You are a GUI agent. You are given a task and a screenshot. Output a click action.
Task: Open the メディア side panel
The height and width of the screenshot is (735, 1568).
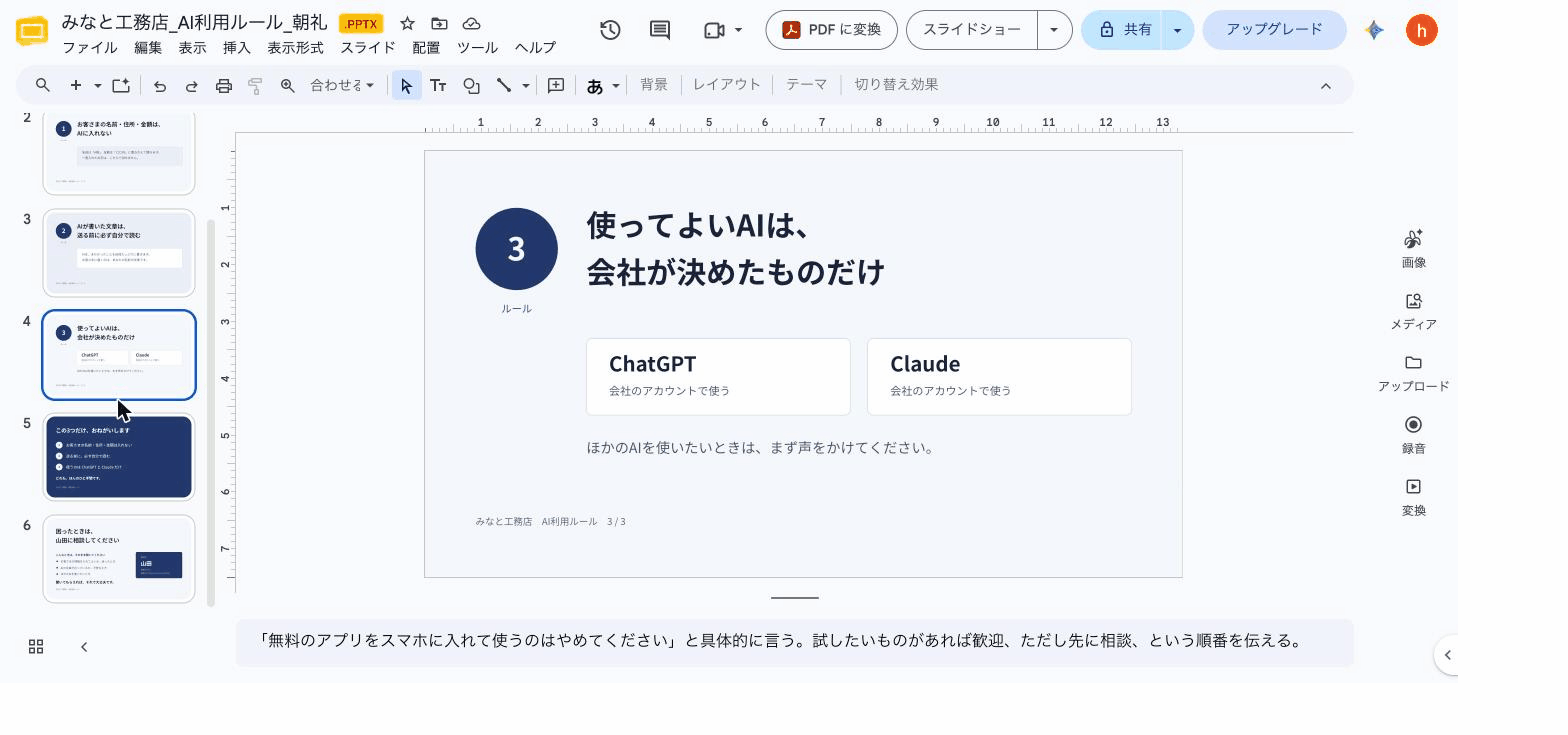point(1413,311)
